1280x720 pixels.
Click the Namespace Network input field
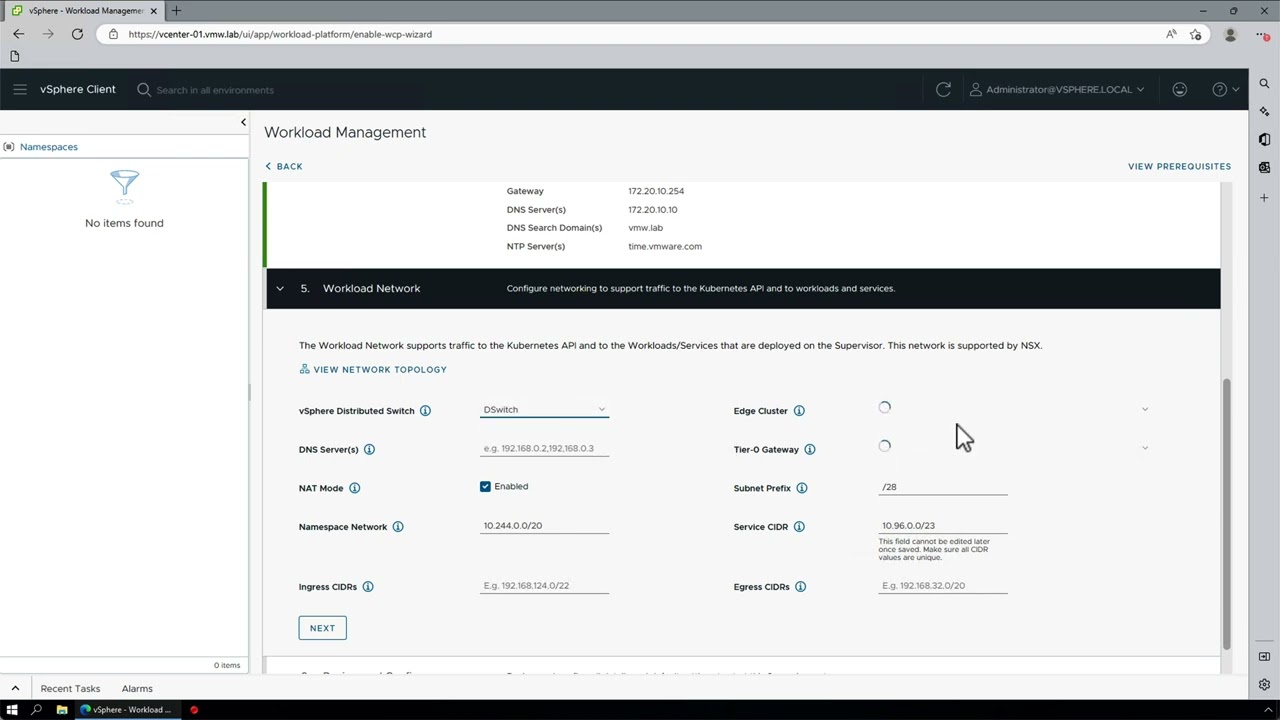[x=544, y=525]
